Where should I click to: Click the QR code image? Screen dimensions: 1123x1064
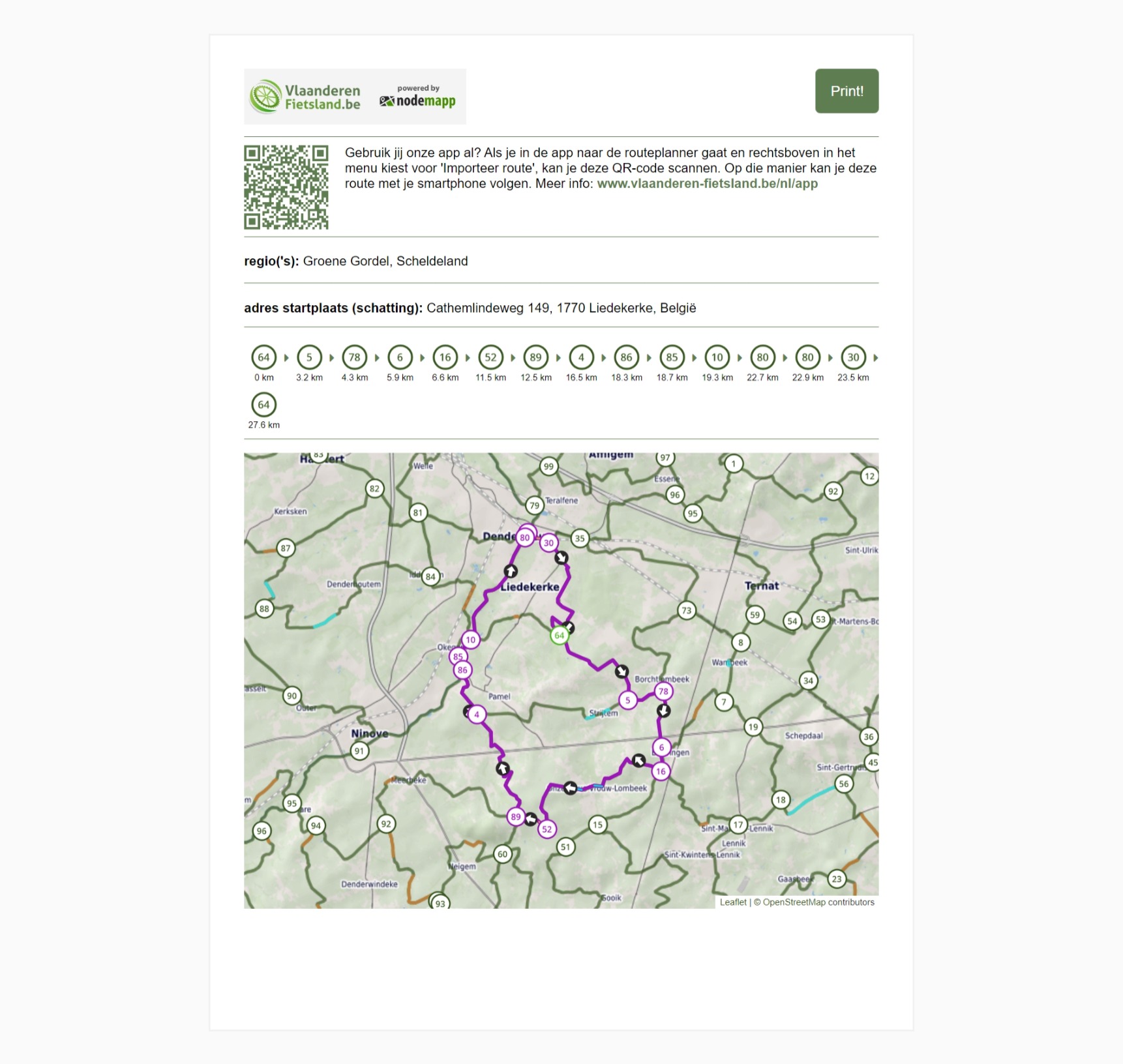pos(286,187)
